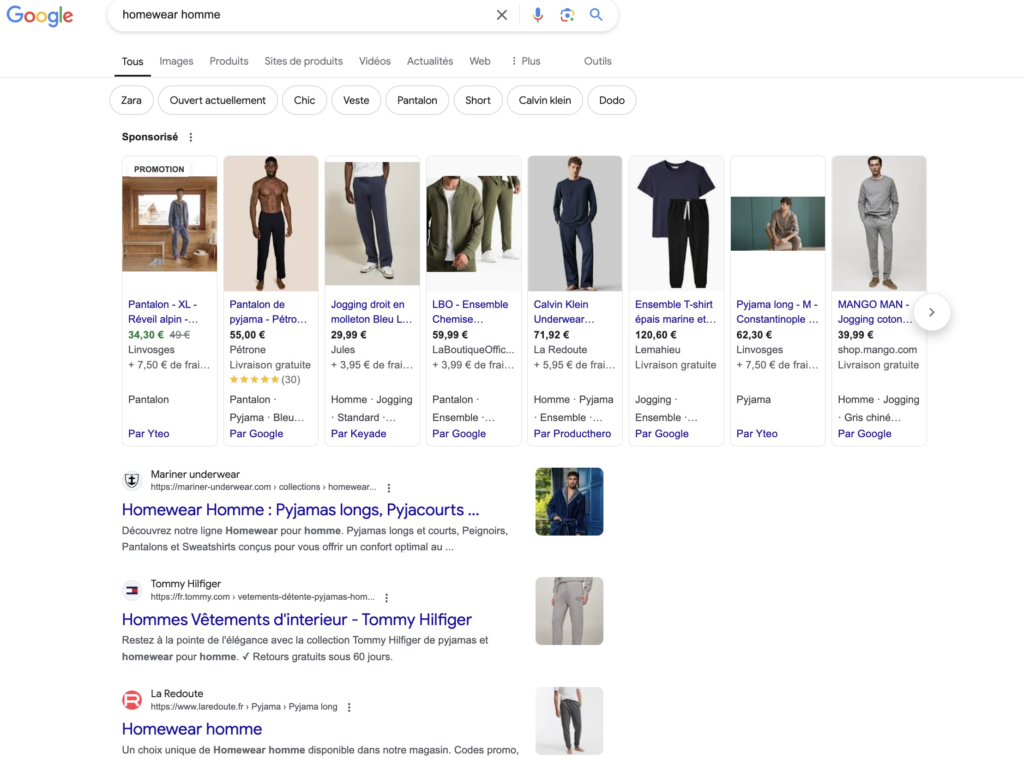Viewport: 1024px width, 759px height.
Task: Apply the Pantalon filter chip
Action: (417, 100)
